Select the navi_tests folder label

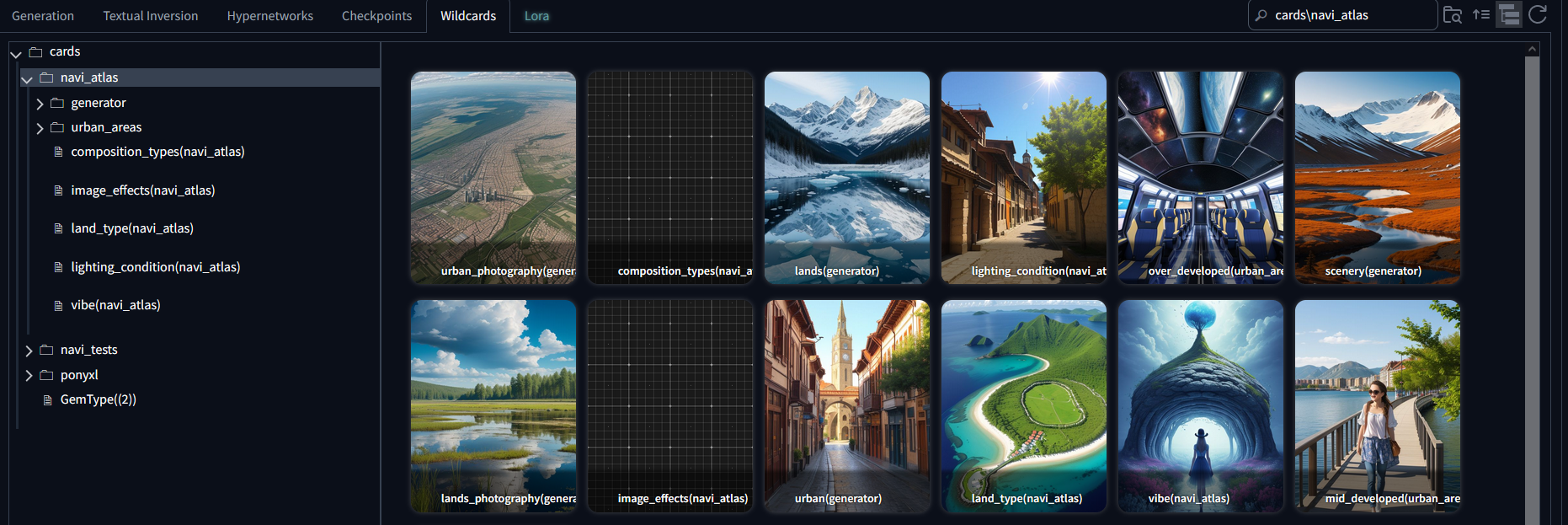coord(88,350)
